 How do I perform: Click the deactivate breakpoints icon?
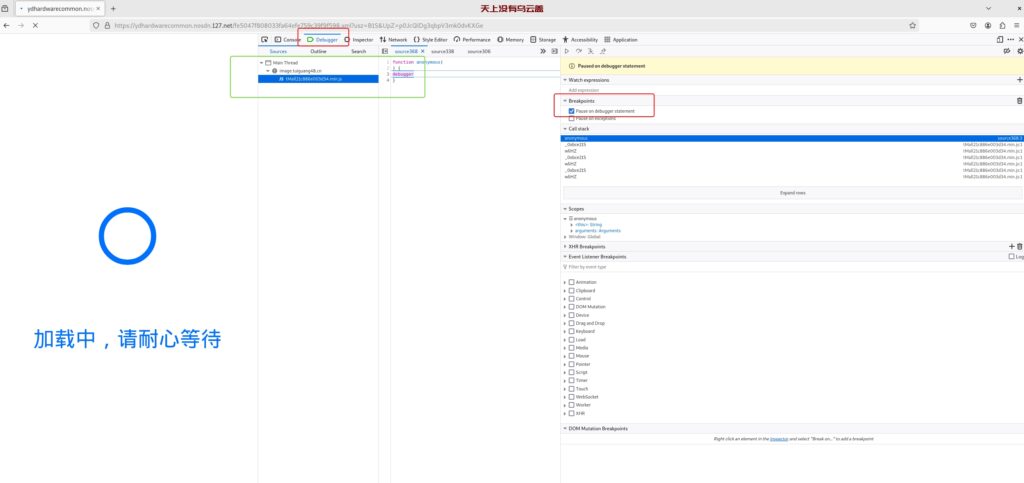coord(1007,51)
